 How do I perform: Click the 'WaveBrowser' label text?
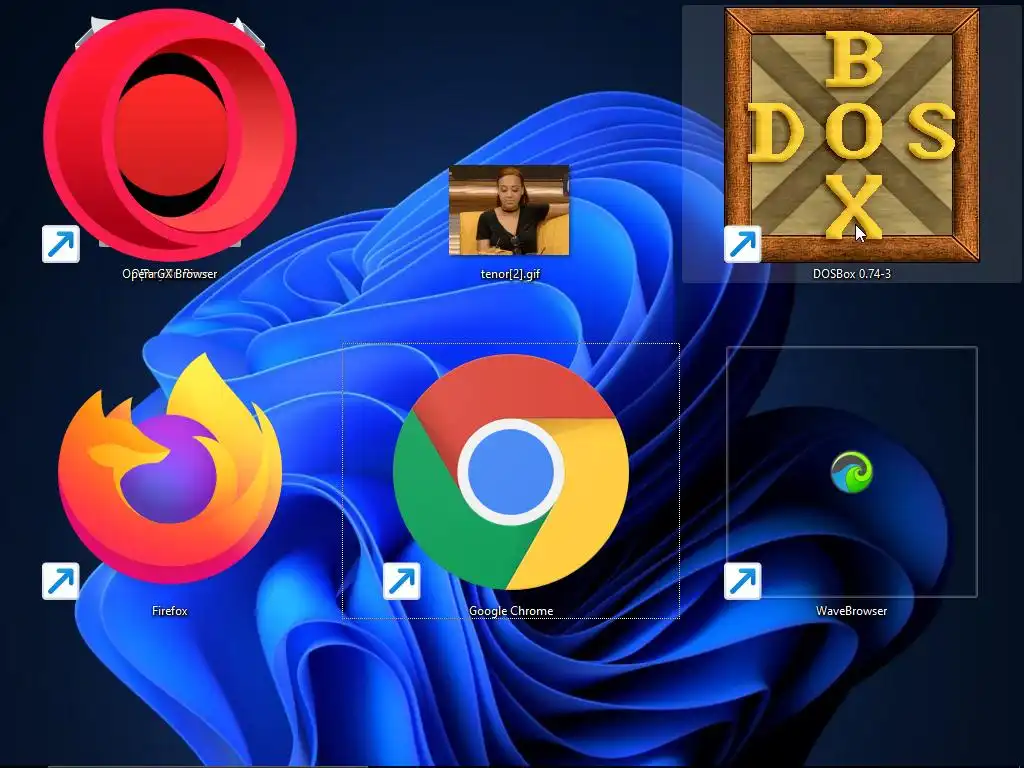coord(852,611)
